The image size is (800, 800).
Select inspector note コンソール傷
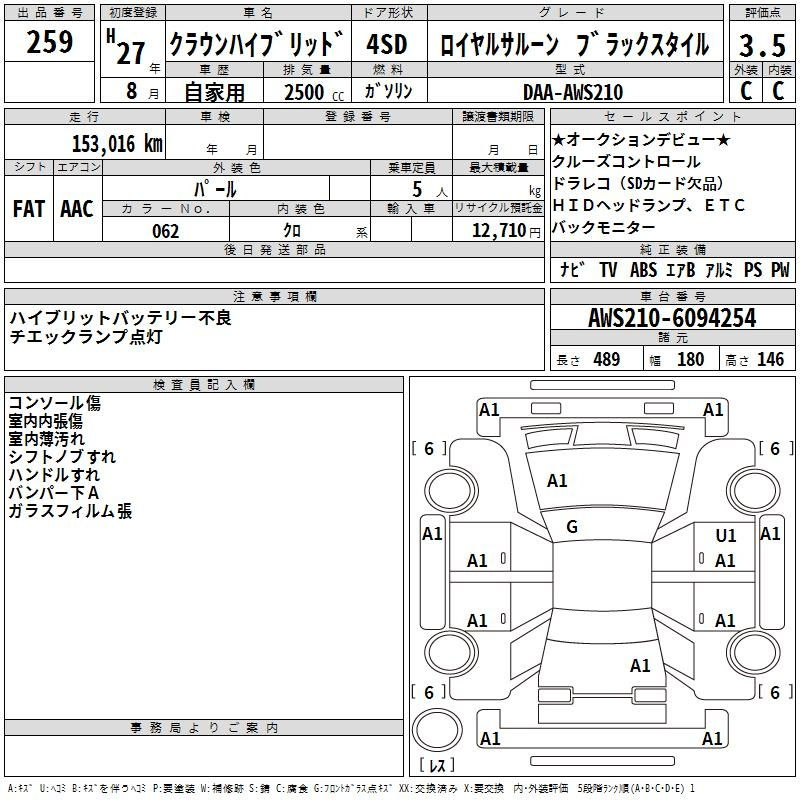pos(55,403)
